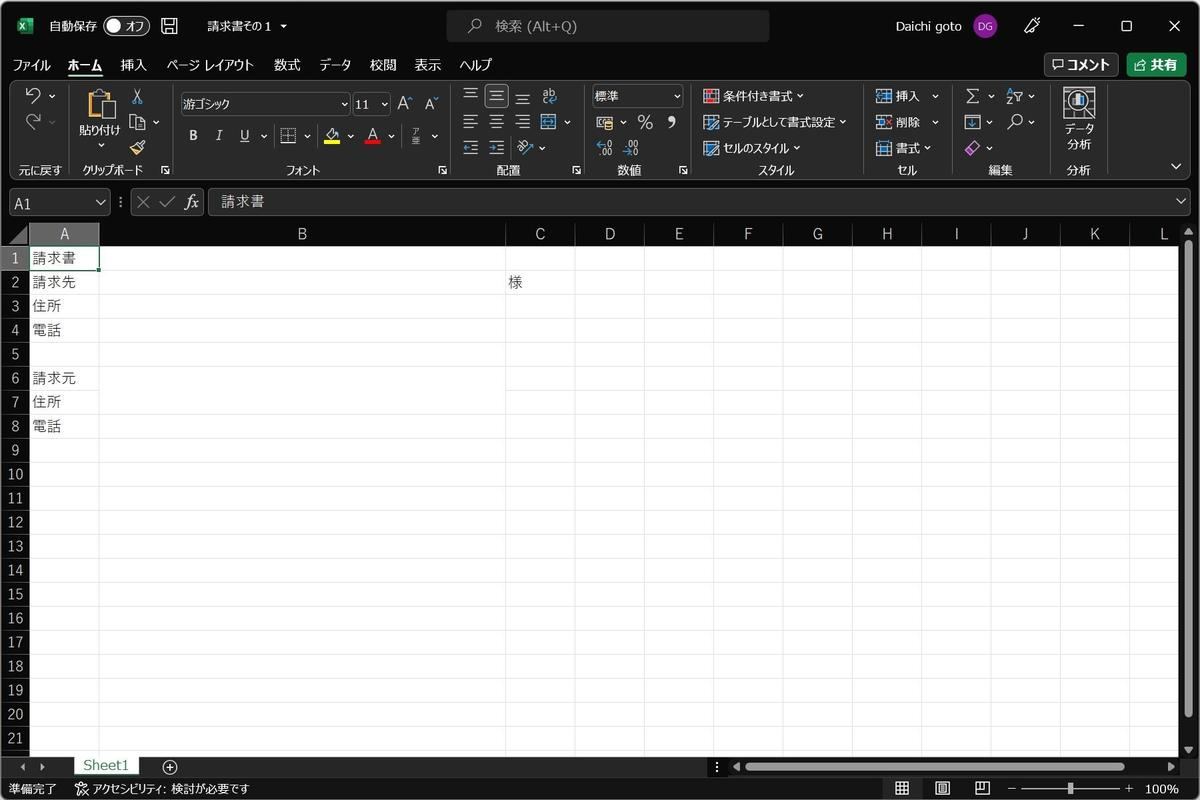Toggle the 自動保存 AutoSave switch
The height and width of the screenshot is (800, 1200).
pos(126,26)
